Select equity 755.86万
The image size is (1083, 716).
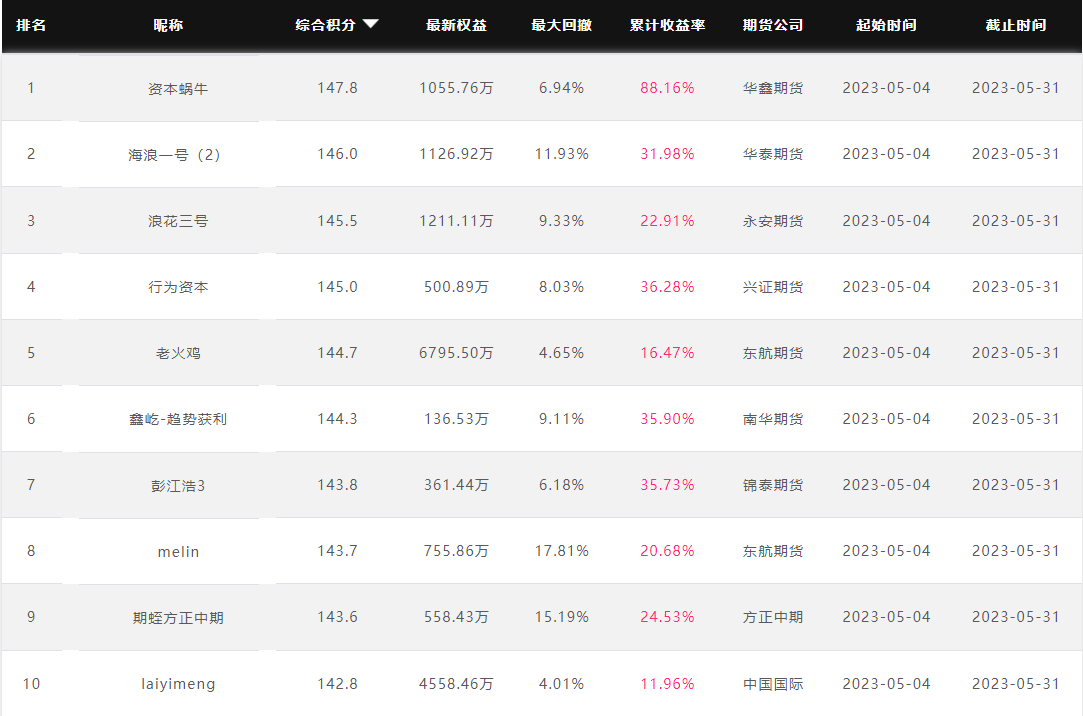tap(456, 551)
